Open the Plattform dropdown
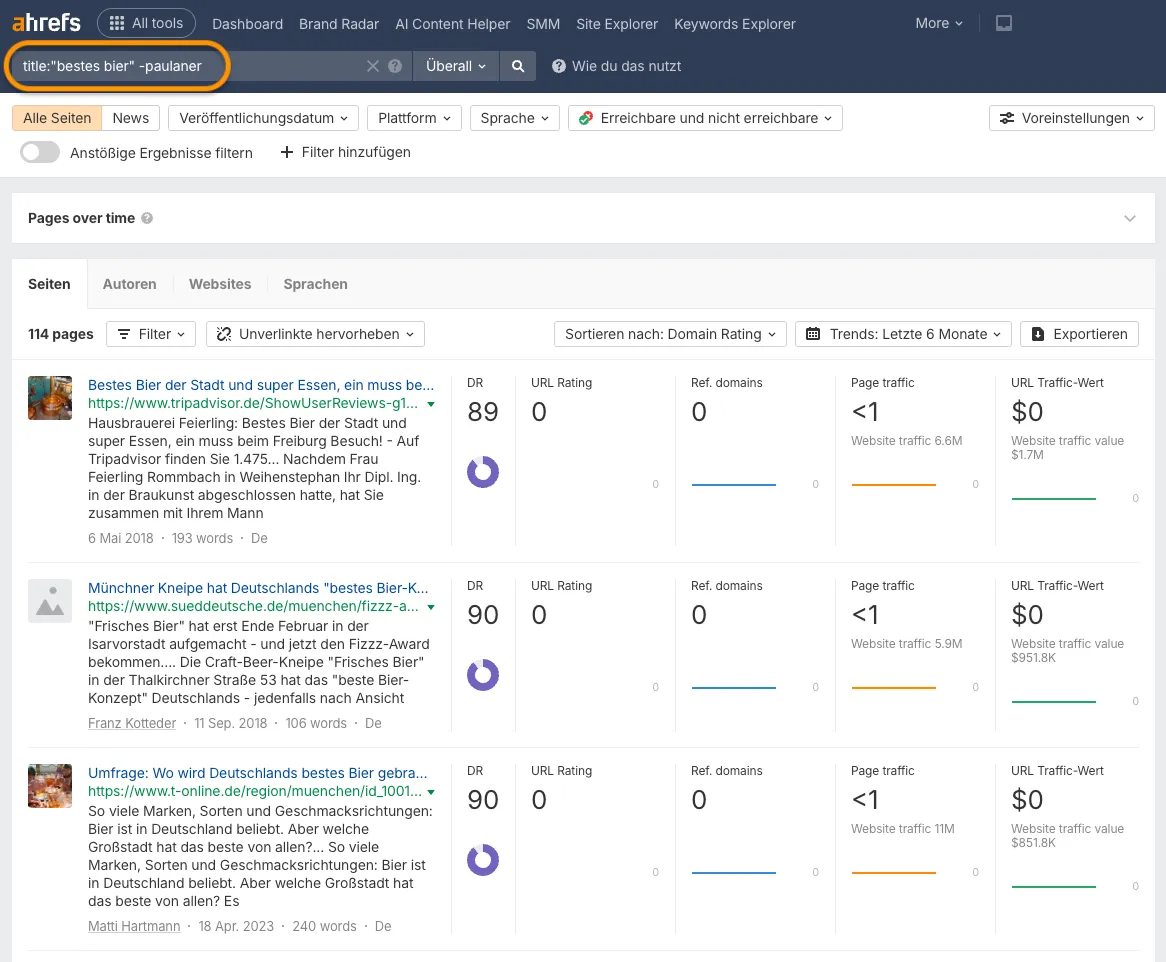This screenshot has width=1166, height=962. [x=414, y=118]
